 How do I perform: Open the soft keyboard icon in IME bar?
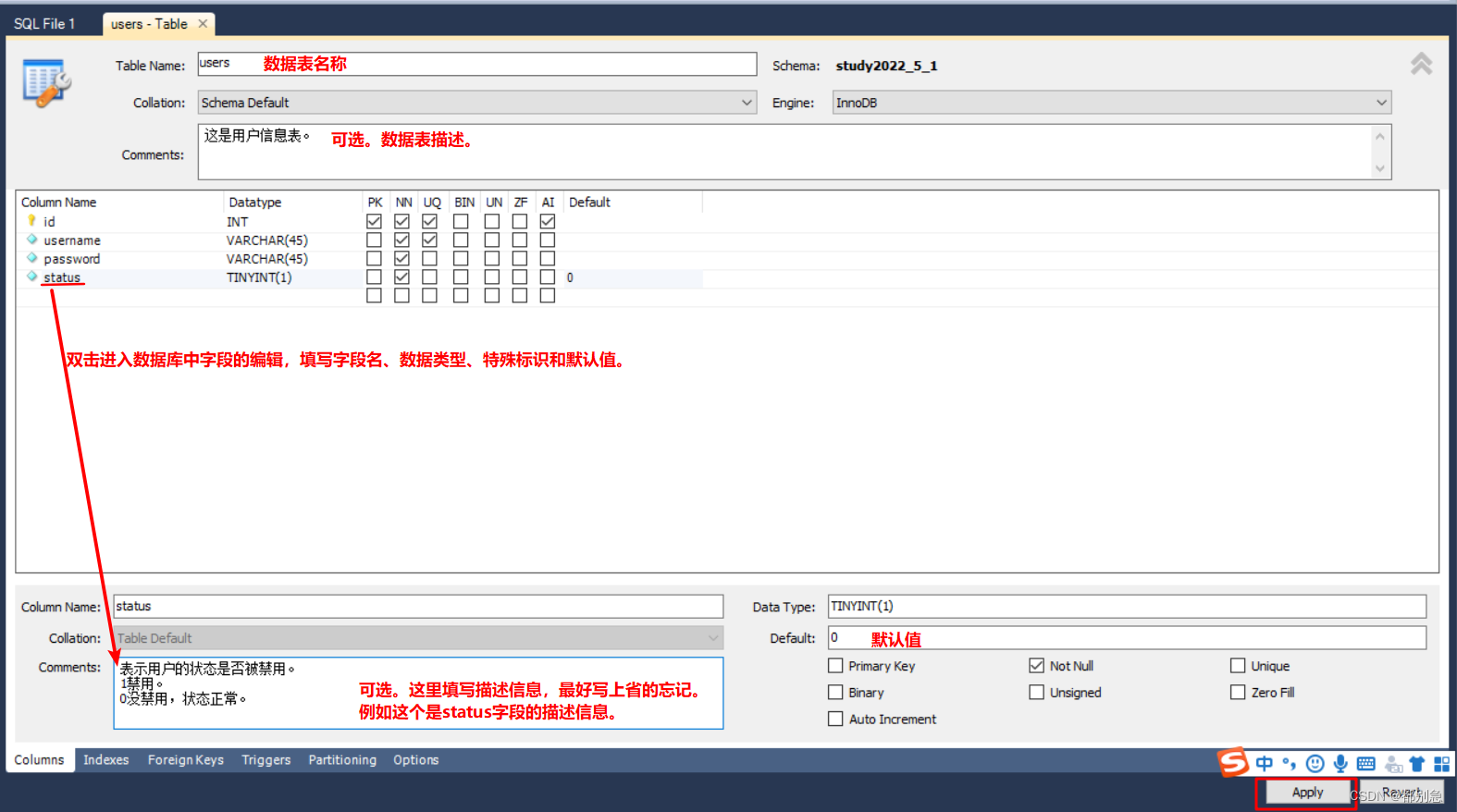coord(1365,763)
